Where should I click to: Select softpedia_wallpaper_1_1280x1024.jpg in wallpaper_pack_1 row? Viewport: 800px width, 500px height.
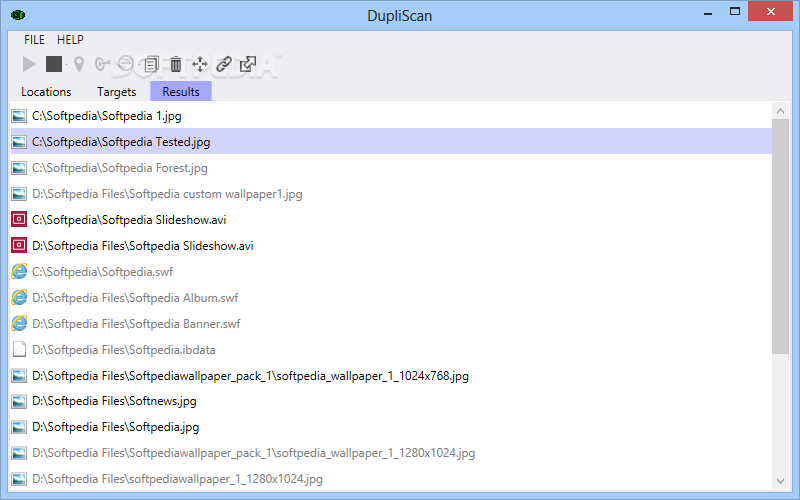pos(391,453)
